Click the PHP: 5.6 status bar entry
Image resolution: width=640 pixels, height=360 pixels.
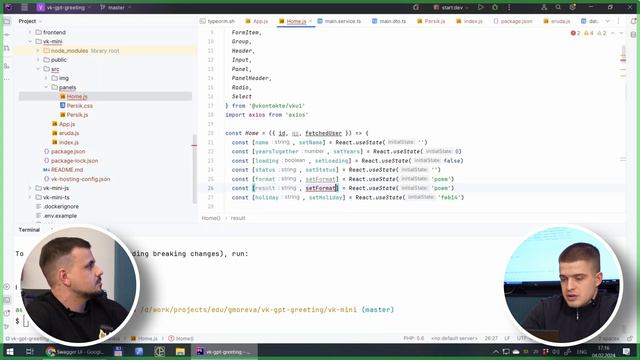(413, 338)
